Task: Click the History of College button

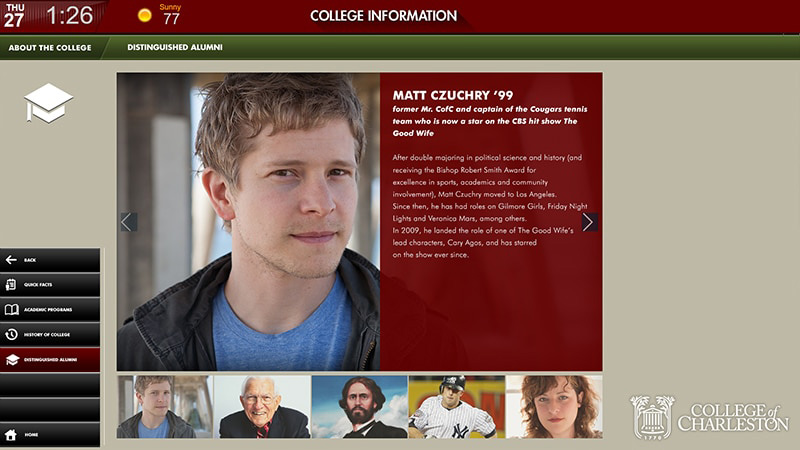Action: 50,335
